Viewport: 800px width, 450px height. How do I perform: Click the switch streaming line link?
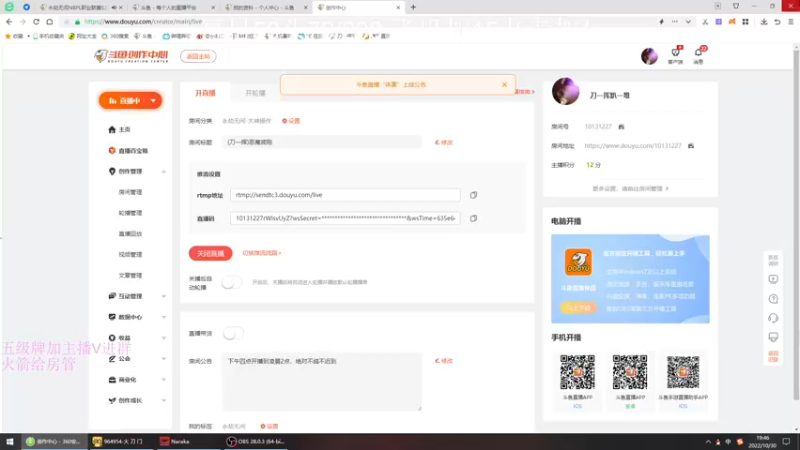click(x=262, y=253)
